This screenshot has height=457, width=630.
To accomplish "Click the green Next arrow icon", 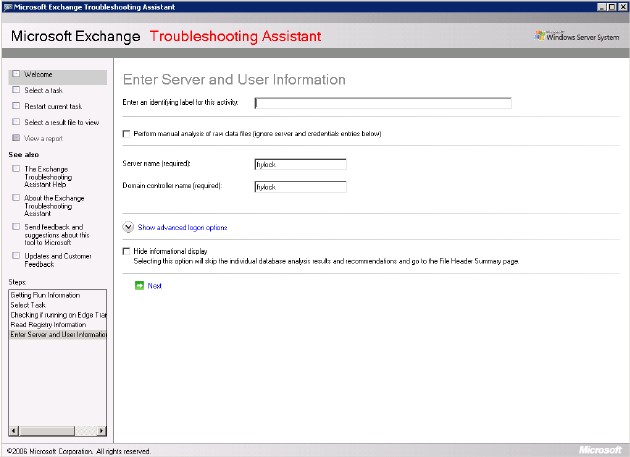I will click(139, 285).
